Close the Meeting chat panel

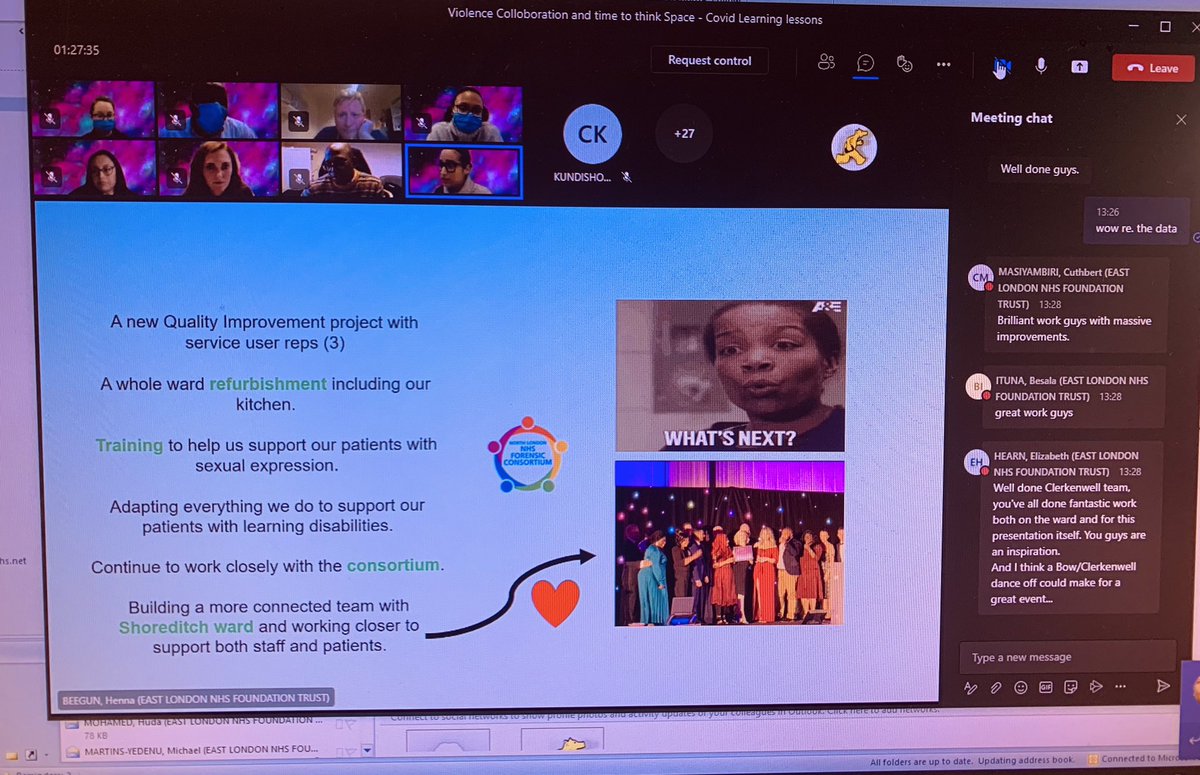click(x=1181, y=120)
